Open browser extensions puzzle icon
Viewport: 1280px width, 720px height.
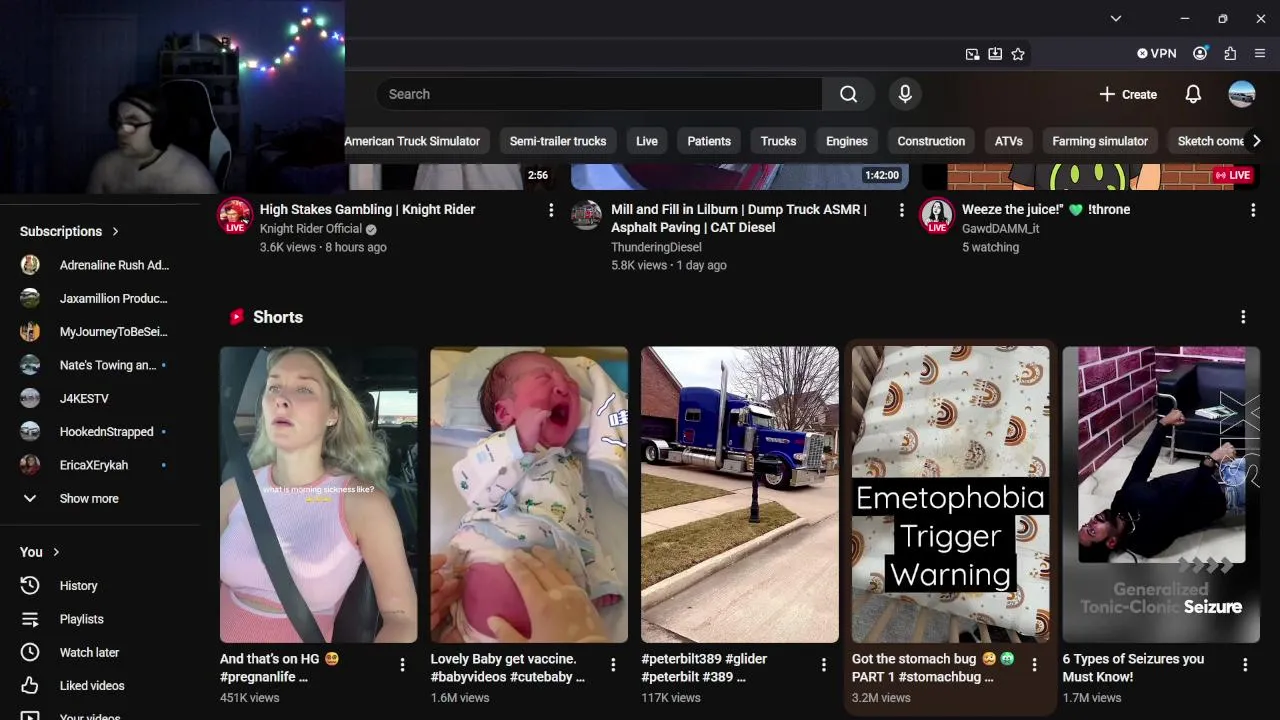1230,54
